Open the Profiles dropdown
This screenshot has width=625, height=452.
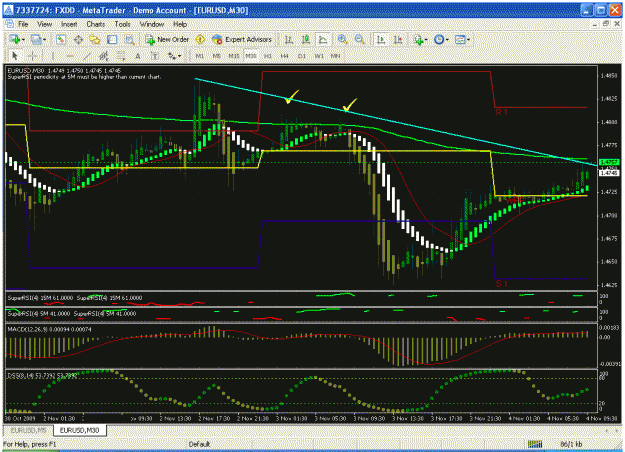coord(38,39)
